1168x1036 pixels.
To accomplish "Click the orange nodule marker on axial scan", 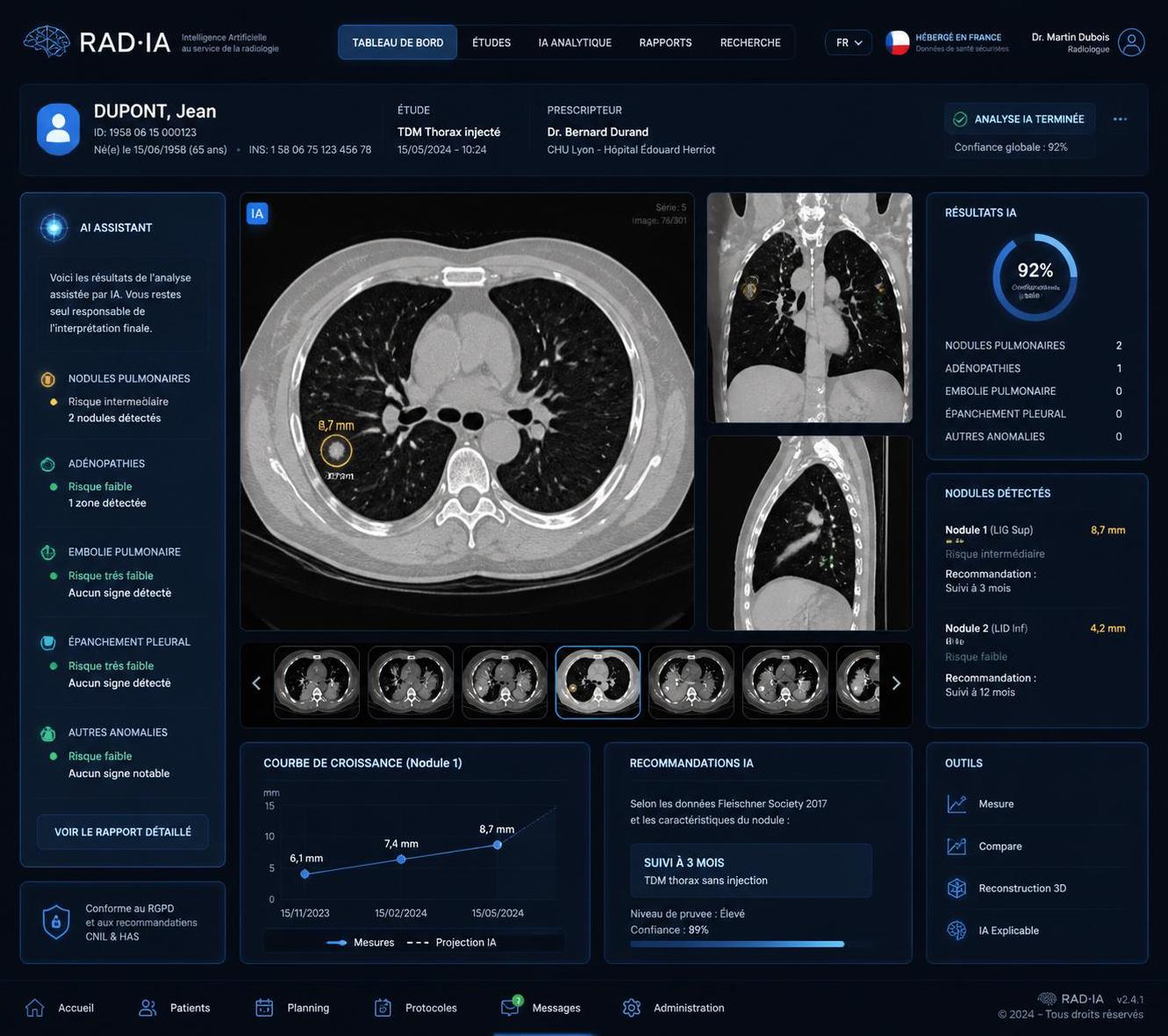I will [335, 450].
